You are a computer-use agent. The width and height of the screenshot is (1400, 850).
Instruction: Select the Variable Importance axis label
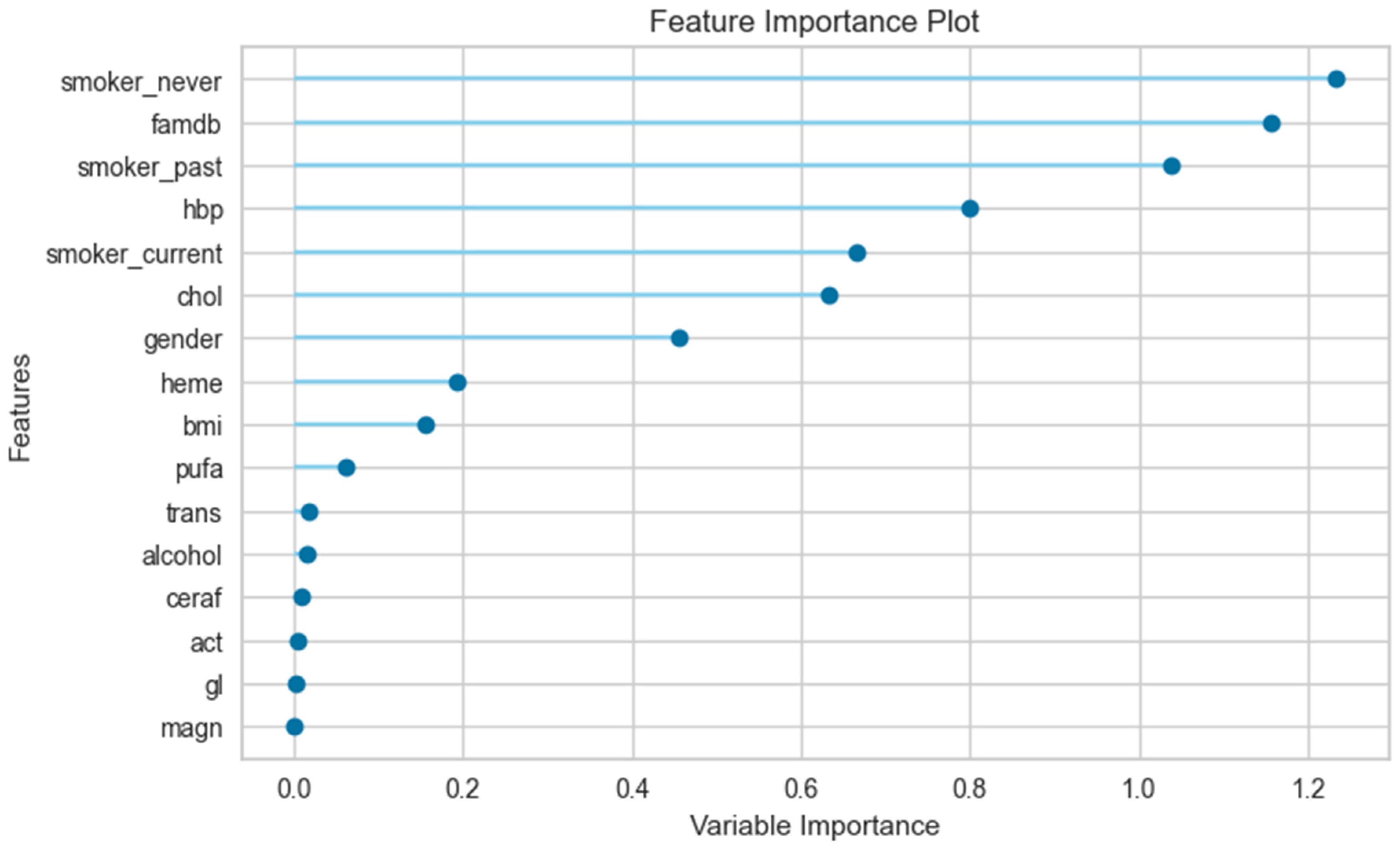(815, 826)
